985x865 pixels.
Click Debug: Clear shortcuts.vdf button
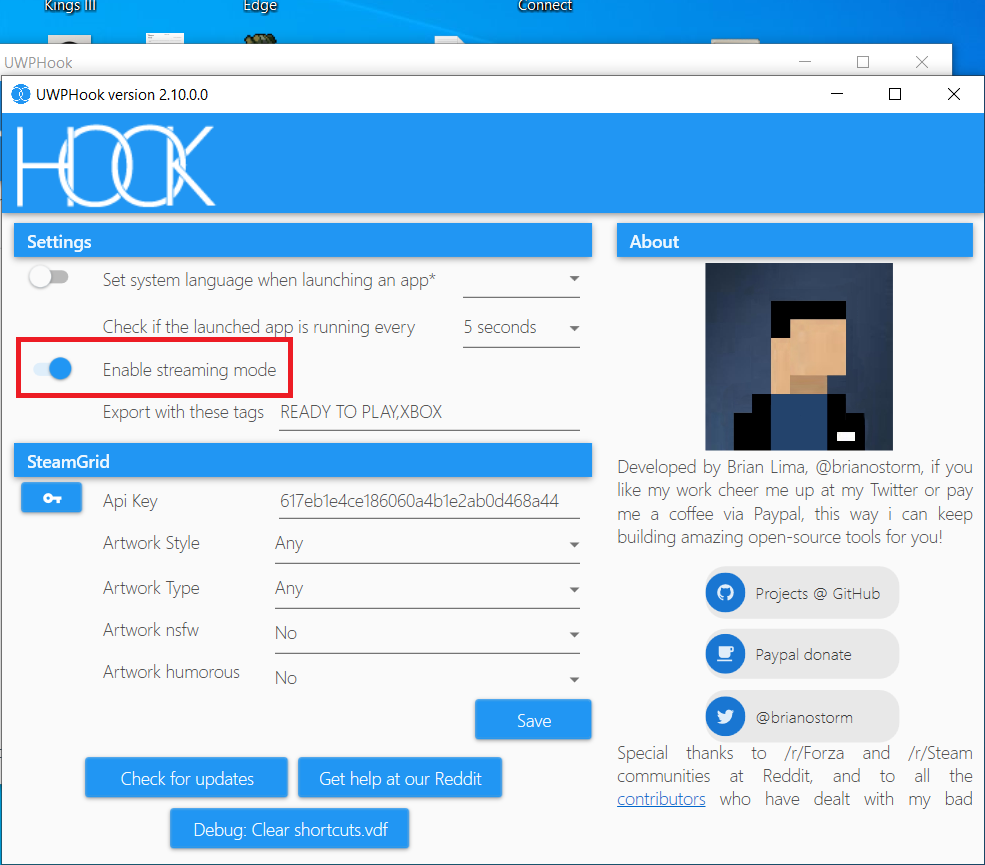(290, 829)
